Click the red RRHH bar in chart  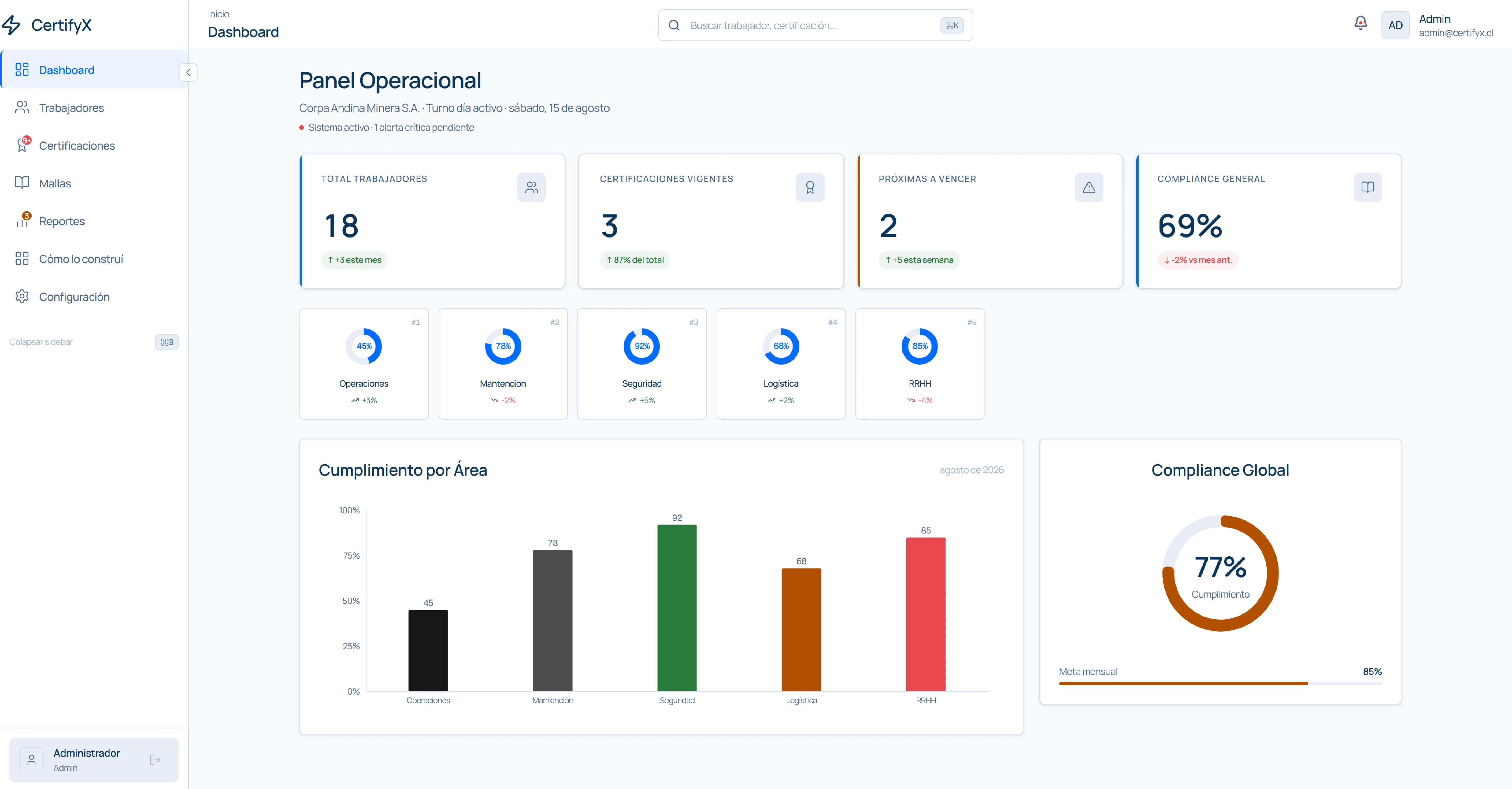[926, 614]
